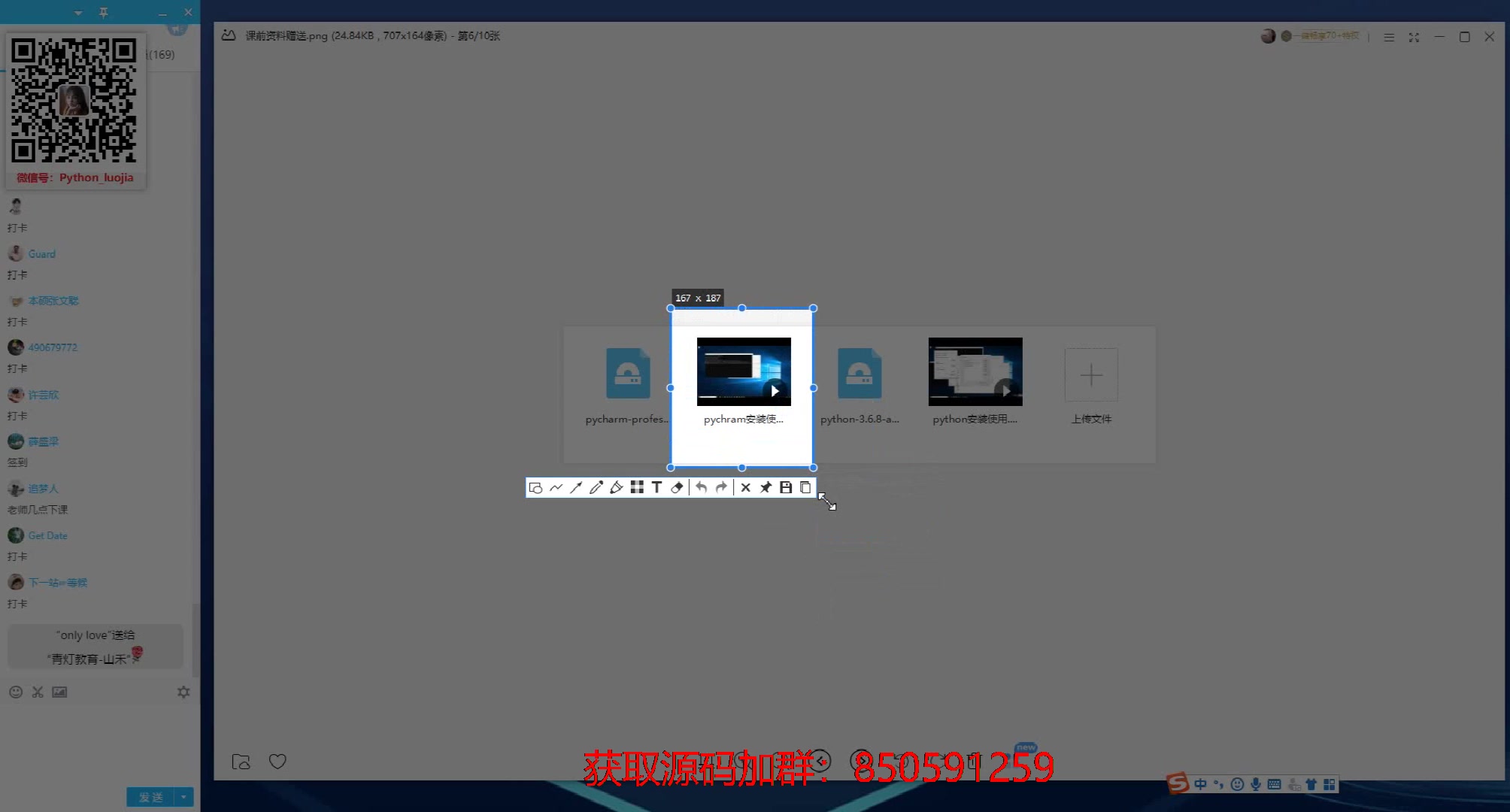The width and height of the screenshot is (1510, 812).
Task: Select the python-3.6.8-a... file icon
Action: [x=860, y=373]
